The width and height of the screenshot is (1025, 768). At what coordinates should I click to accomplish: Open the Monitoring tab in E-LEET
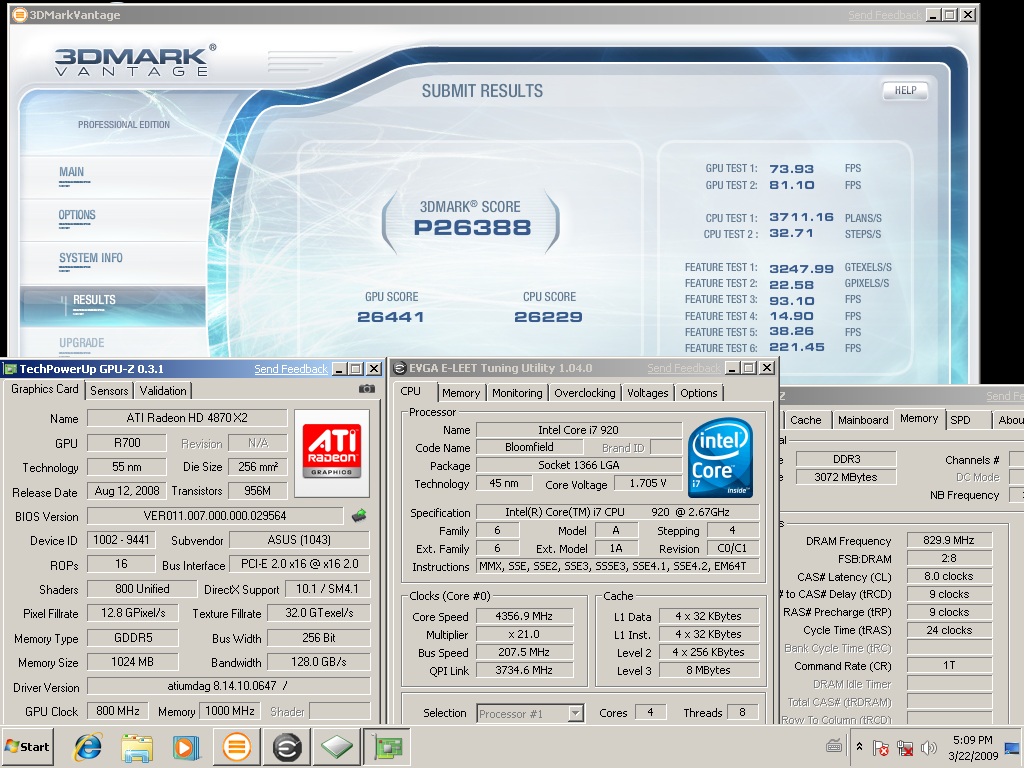click(517, 393)
